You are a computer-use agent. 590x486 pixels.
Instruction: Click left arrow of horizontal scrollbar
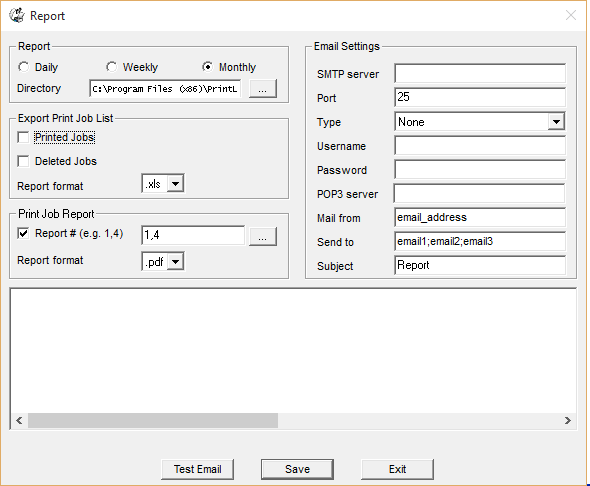[x=19, y=420]
